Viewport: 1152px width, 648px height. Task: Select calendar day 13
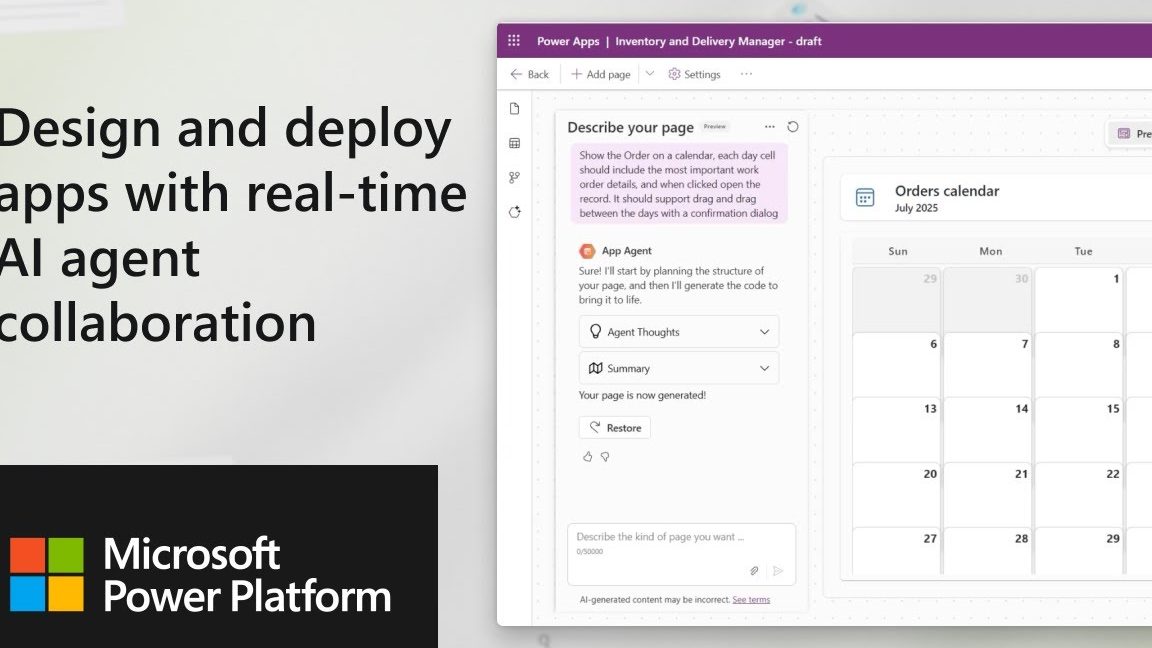896,429
